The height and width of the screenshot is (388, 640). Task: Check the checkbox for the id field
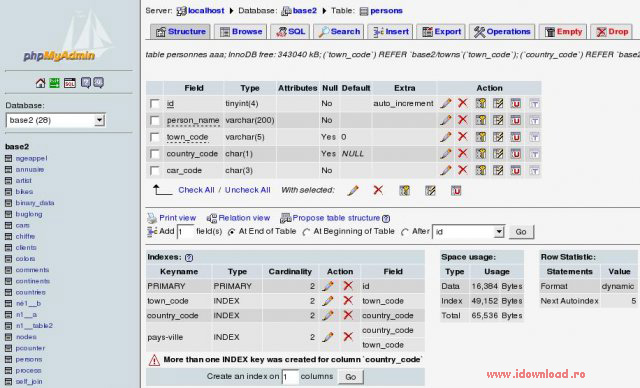155,104
